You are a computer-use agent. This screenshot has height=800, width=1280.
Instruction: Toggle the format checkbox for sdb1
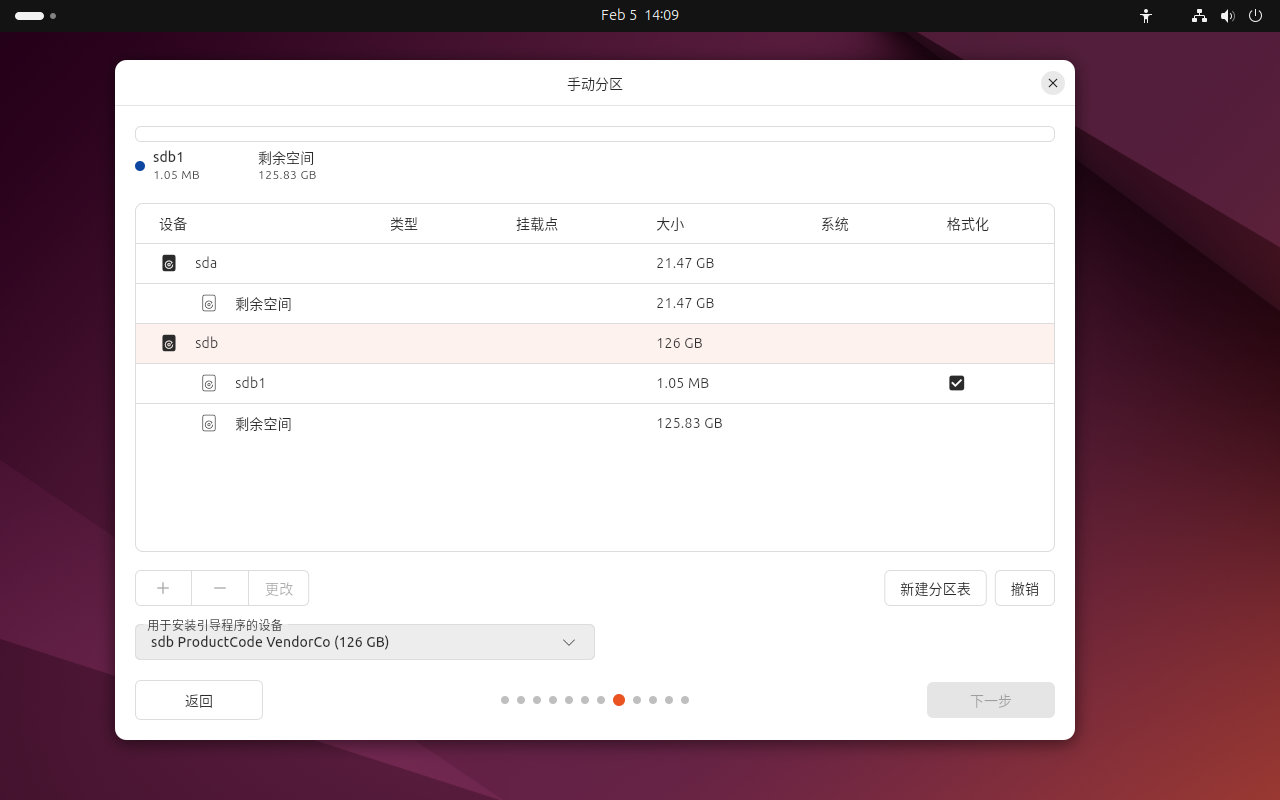click(957, 383)
